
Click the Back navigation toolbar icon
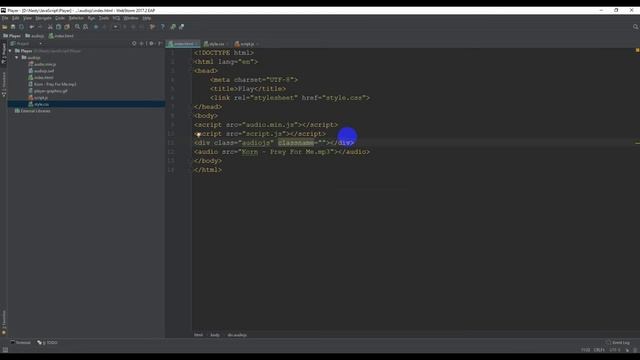(x=96, y=27)
